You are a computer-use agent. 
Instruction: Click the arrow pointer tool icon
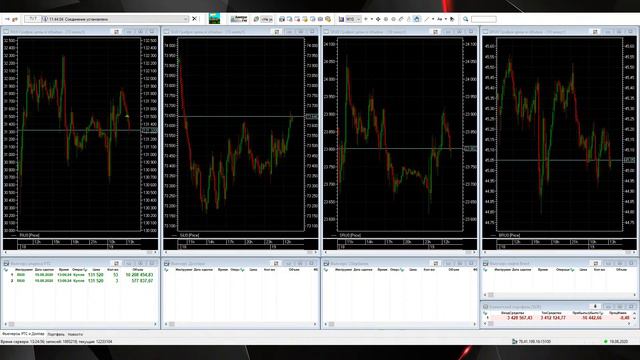tap(452, 19)
